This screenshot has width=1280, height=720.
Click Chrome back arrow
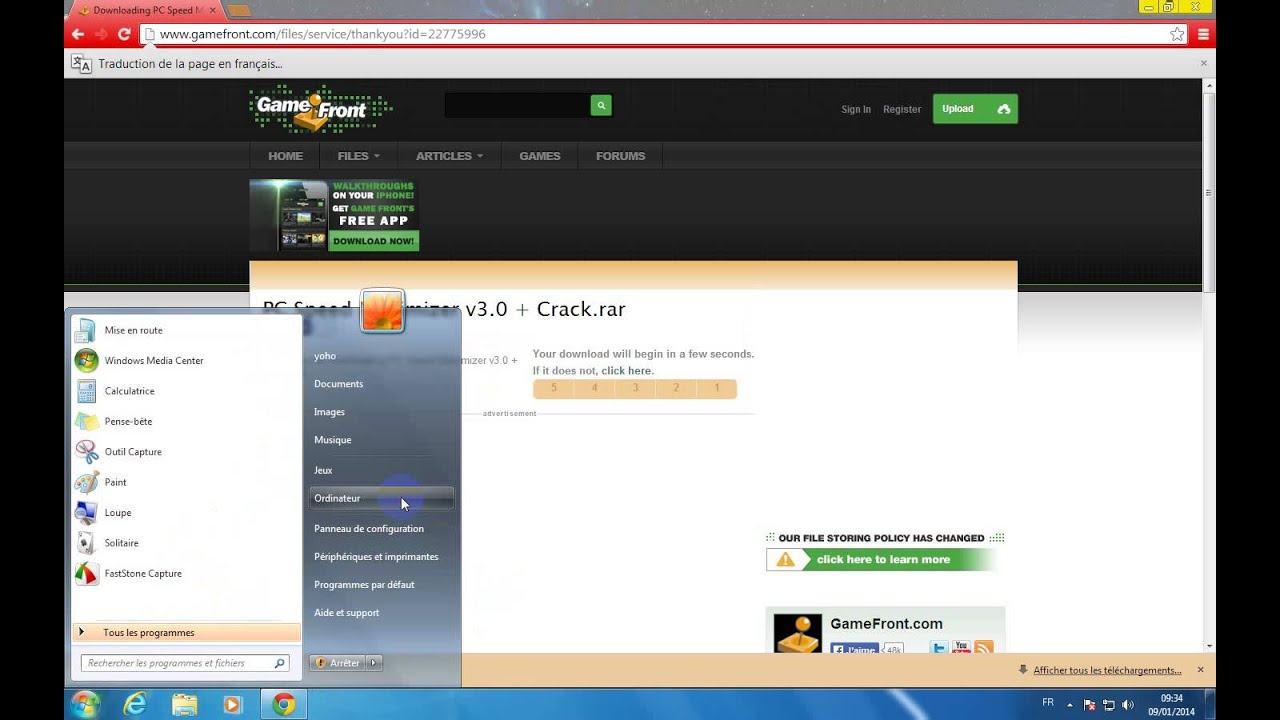tap(78, 34)
